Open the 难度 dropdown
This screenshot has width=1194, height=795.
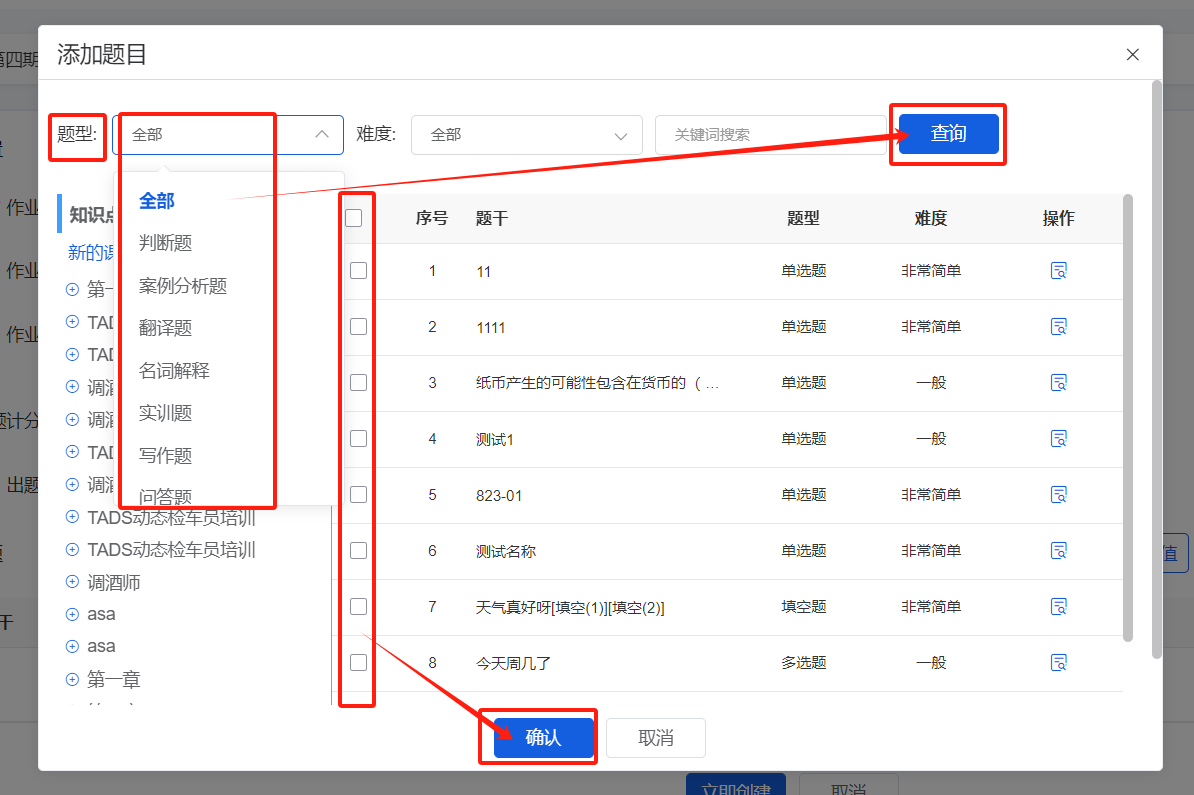[527, 134]
